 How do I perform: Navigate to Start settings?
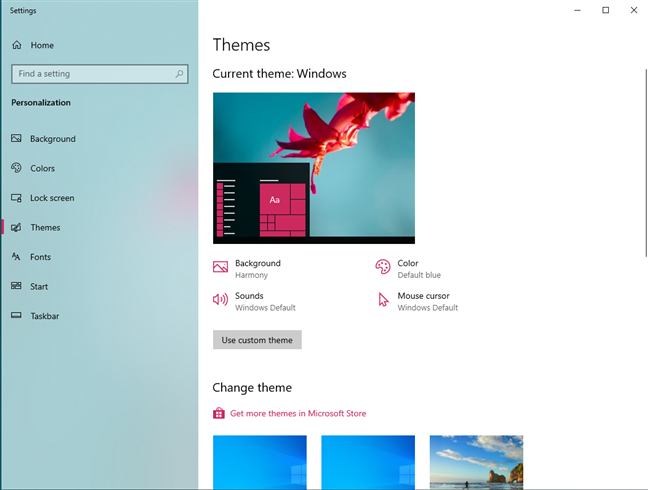pos(99,286)
